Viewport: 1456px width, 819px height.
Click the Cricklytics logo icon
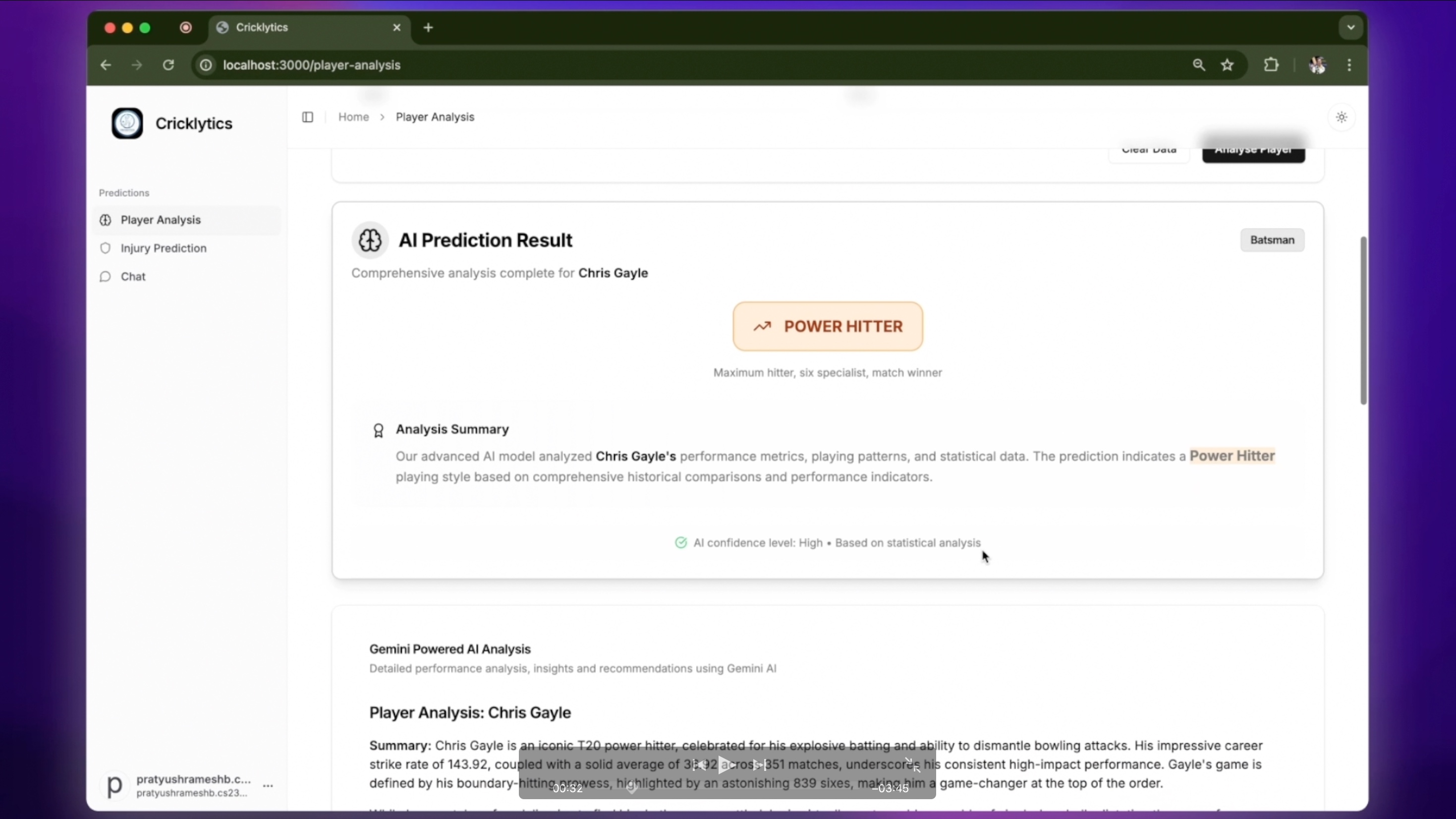coord(127,123)
